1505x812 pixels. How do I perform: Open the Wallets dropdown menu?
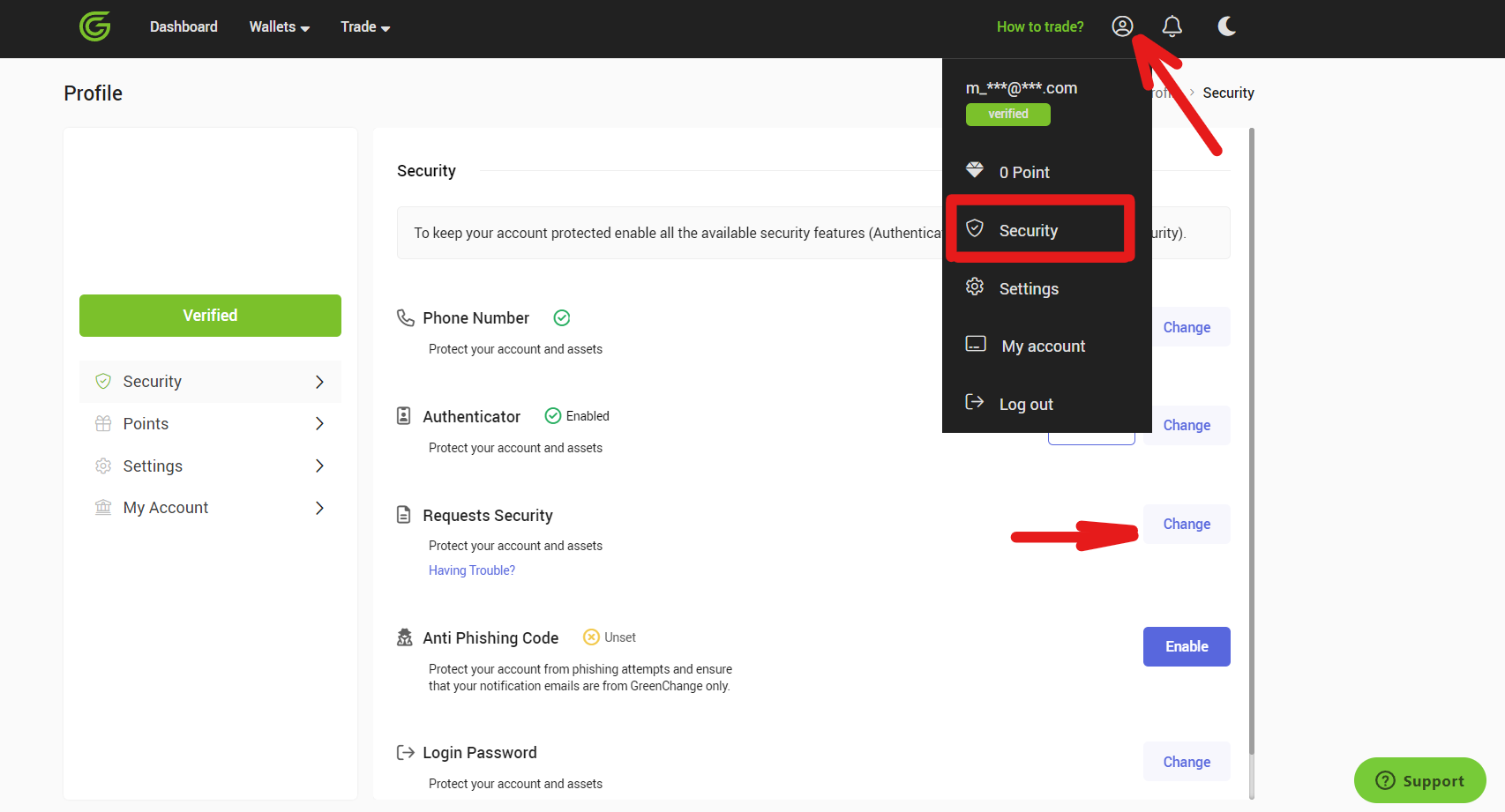[x=280, y=26]
